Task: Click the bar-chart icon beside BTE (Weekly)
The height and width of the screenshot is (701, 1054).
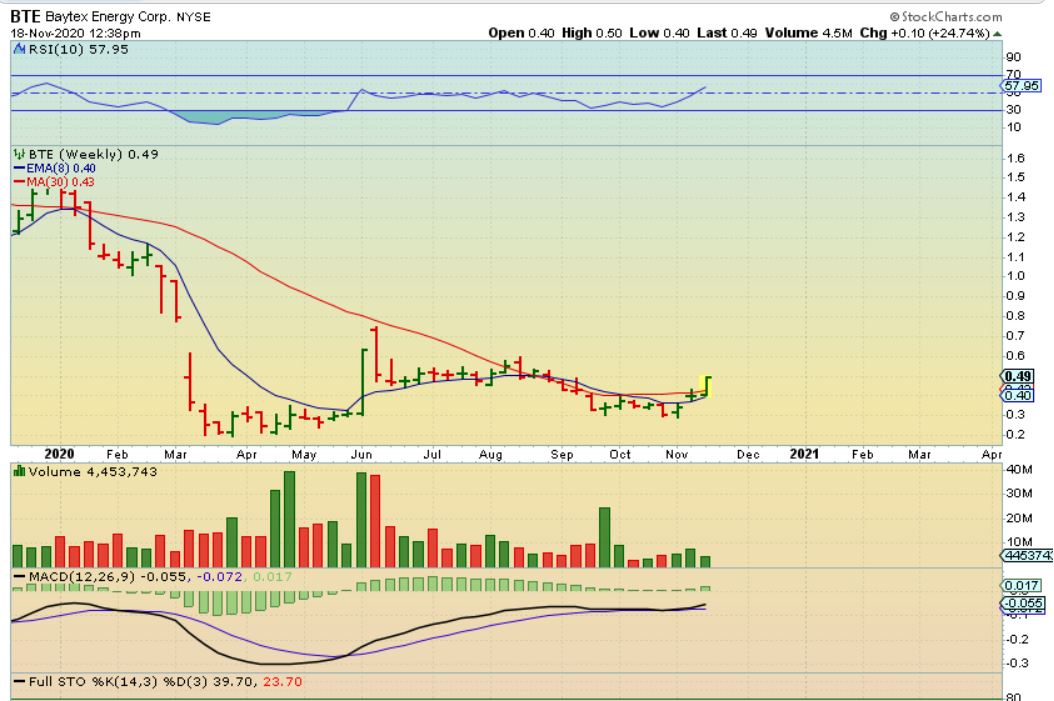Action: click(19, 154)
